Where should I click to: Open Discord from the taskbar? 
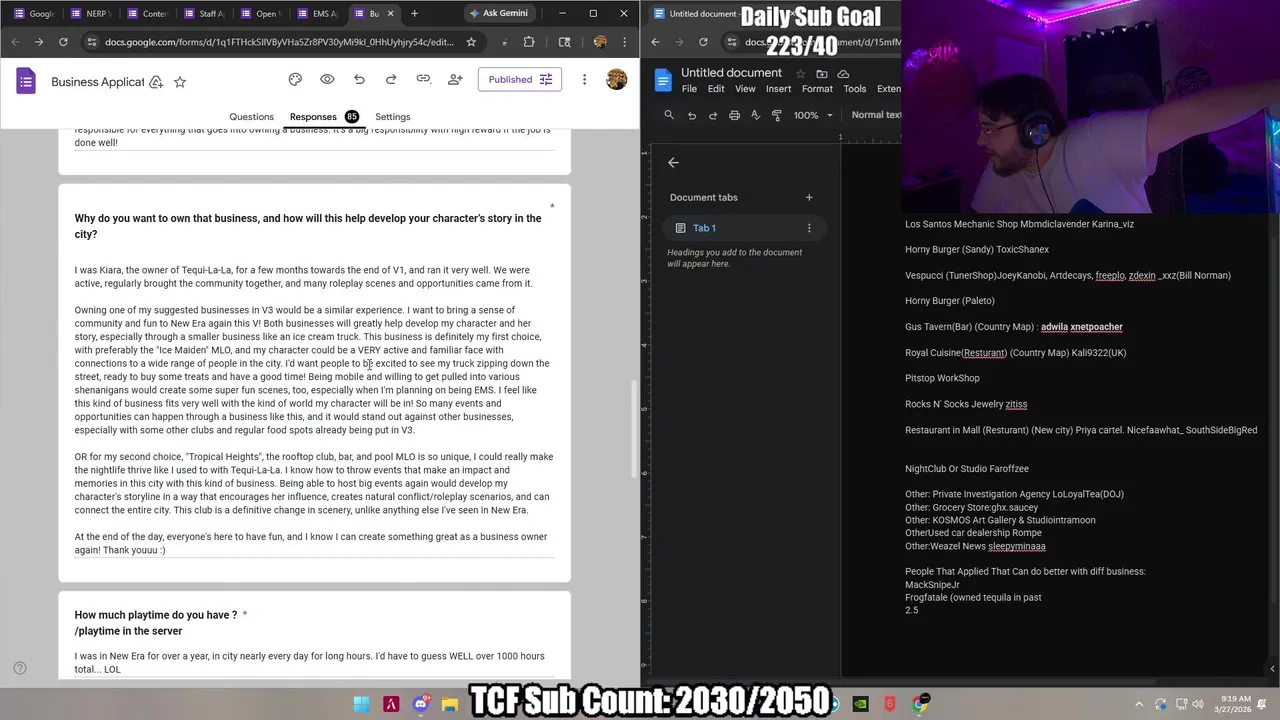421,704
